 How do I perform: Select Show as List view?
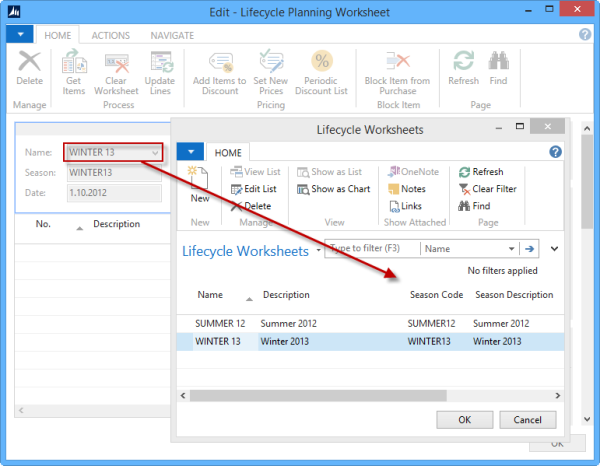329,172
